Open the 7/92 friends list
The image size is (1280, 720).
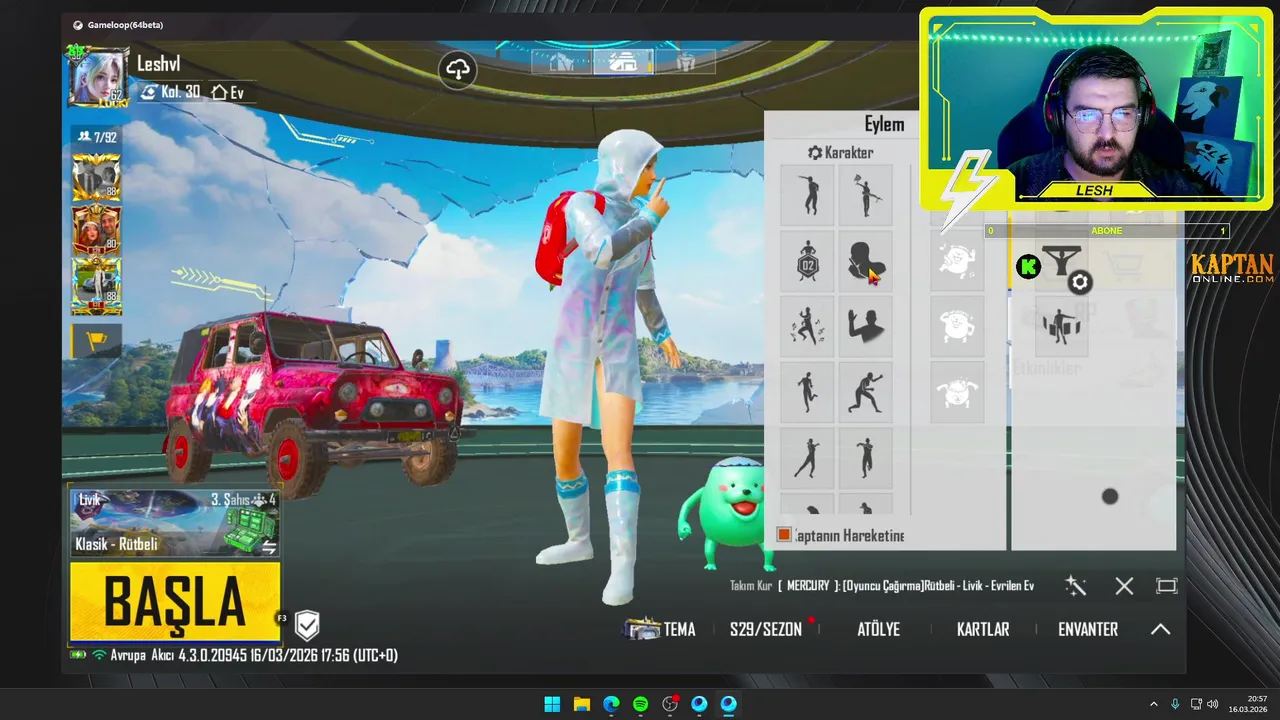pyautogui.click(x=97, y=137)
